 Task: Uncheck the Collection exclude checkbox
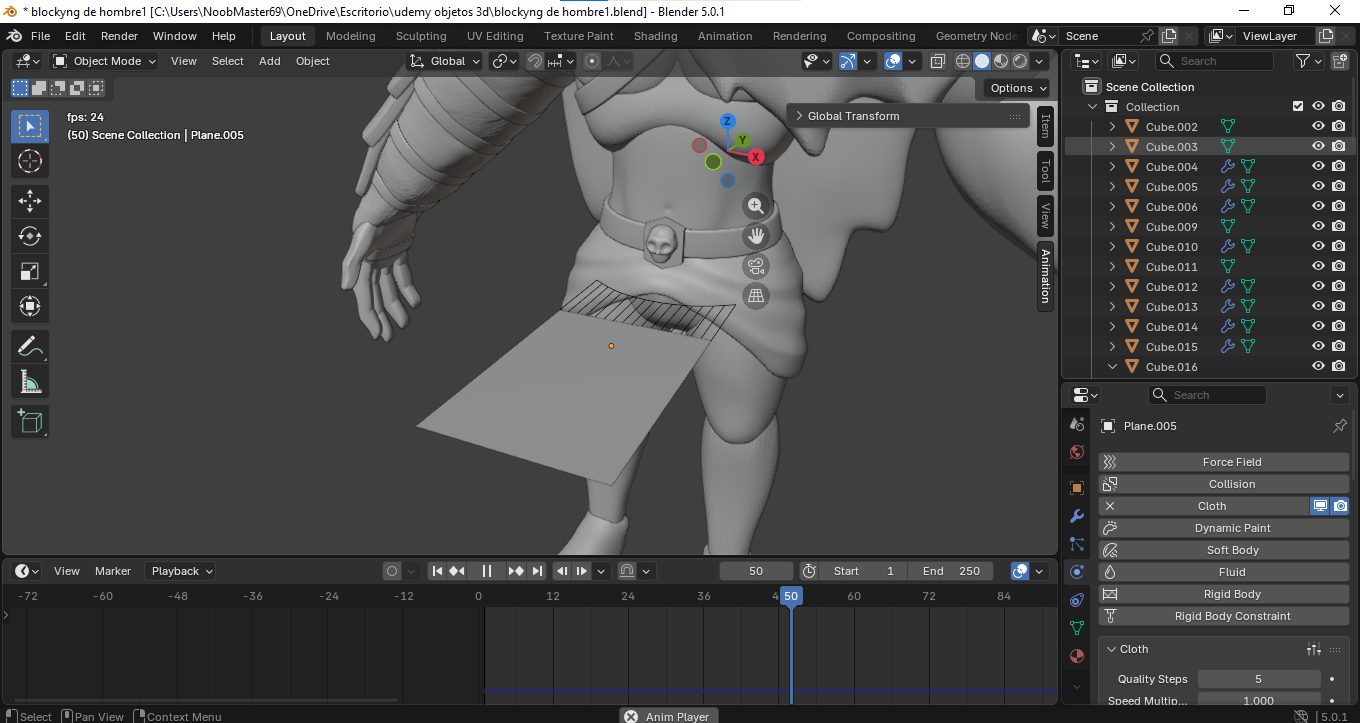click(1298, 107)
